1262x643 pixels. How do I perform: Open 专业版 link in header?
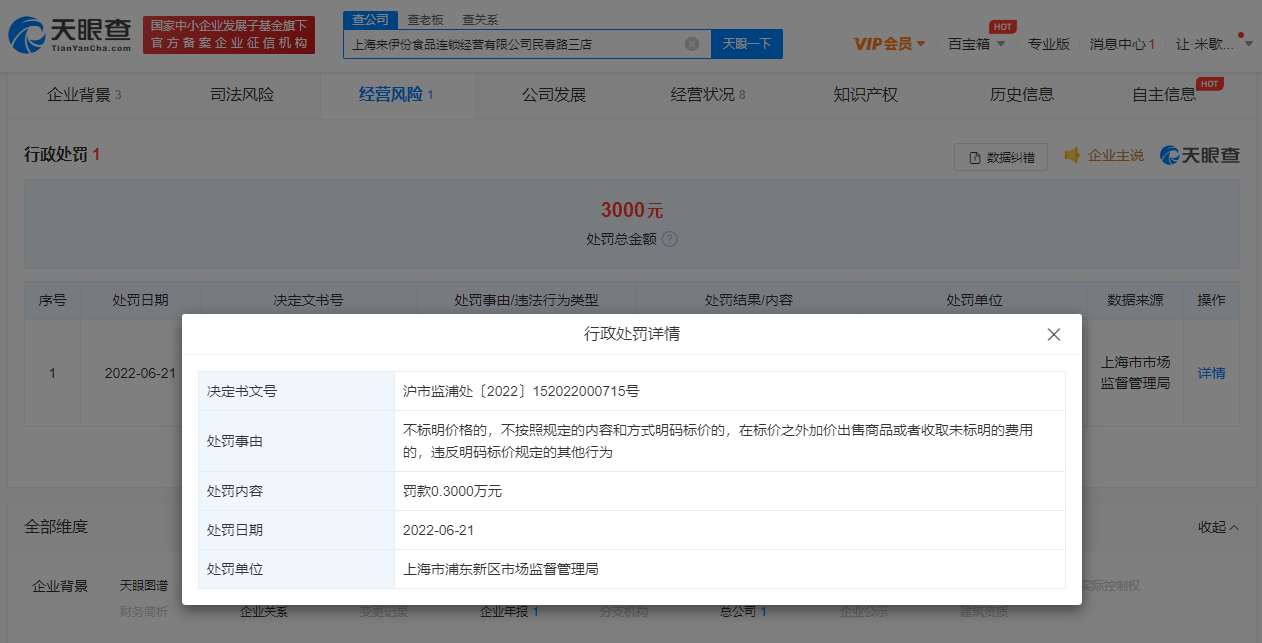tap(1049, 44)
